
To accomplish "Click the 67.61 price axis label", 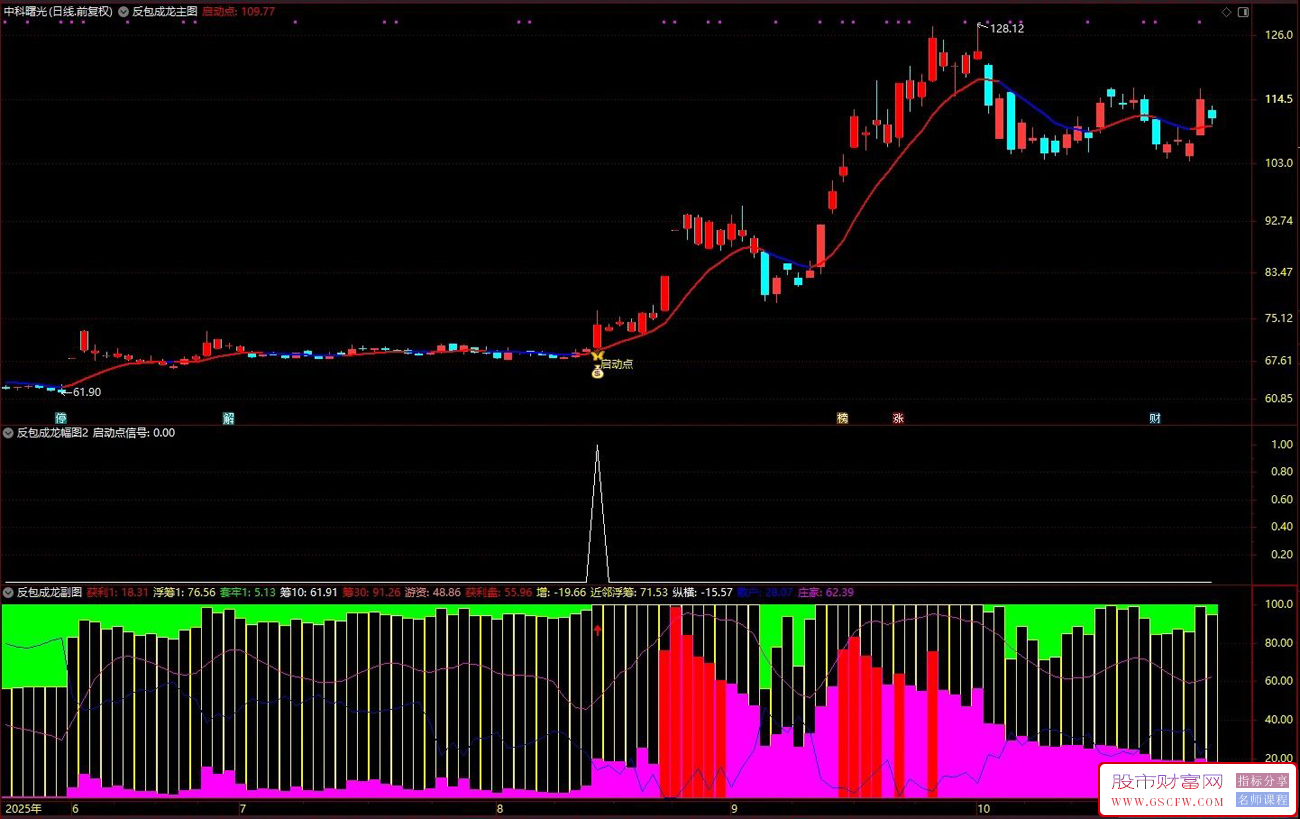I will [x=1279, y=360].
